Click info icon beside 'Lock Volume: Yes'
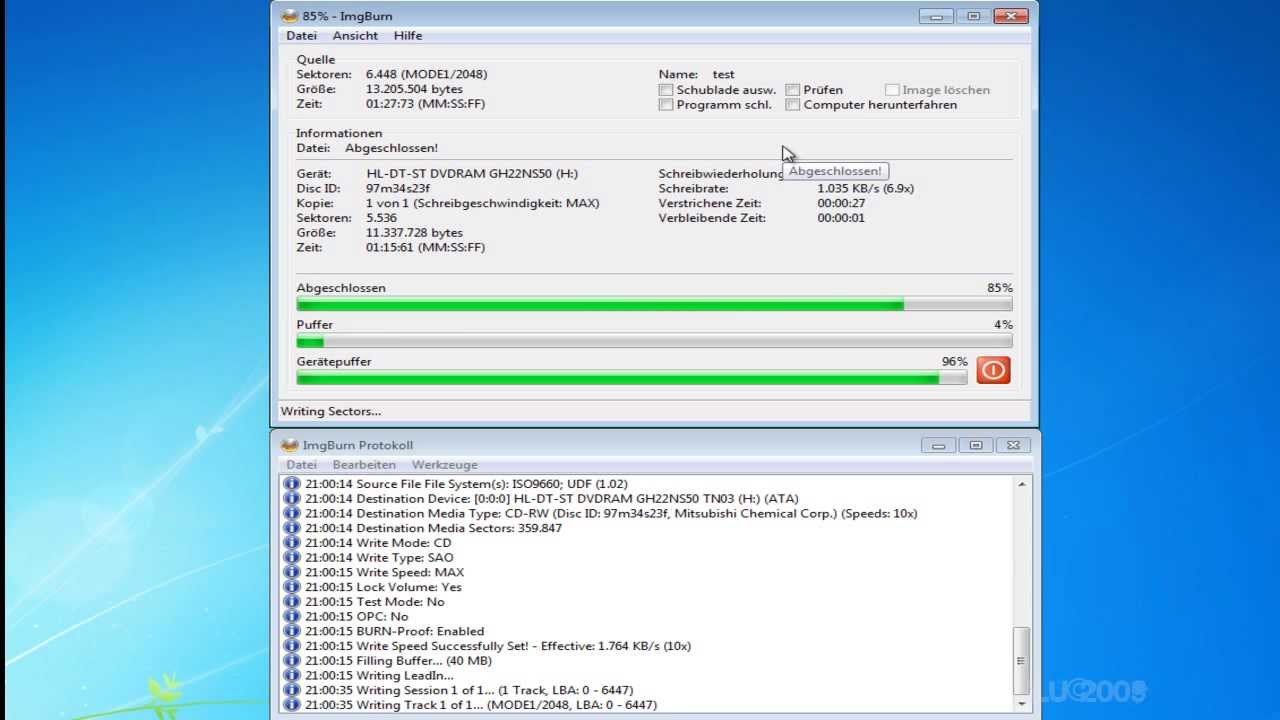 click(292, 587)
